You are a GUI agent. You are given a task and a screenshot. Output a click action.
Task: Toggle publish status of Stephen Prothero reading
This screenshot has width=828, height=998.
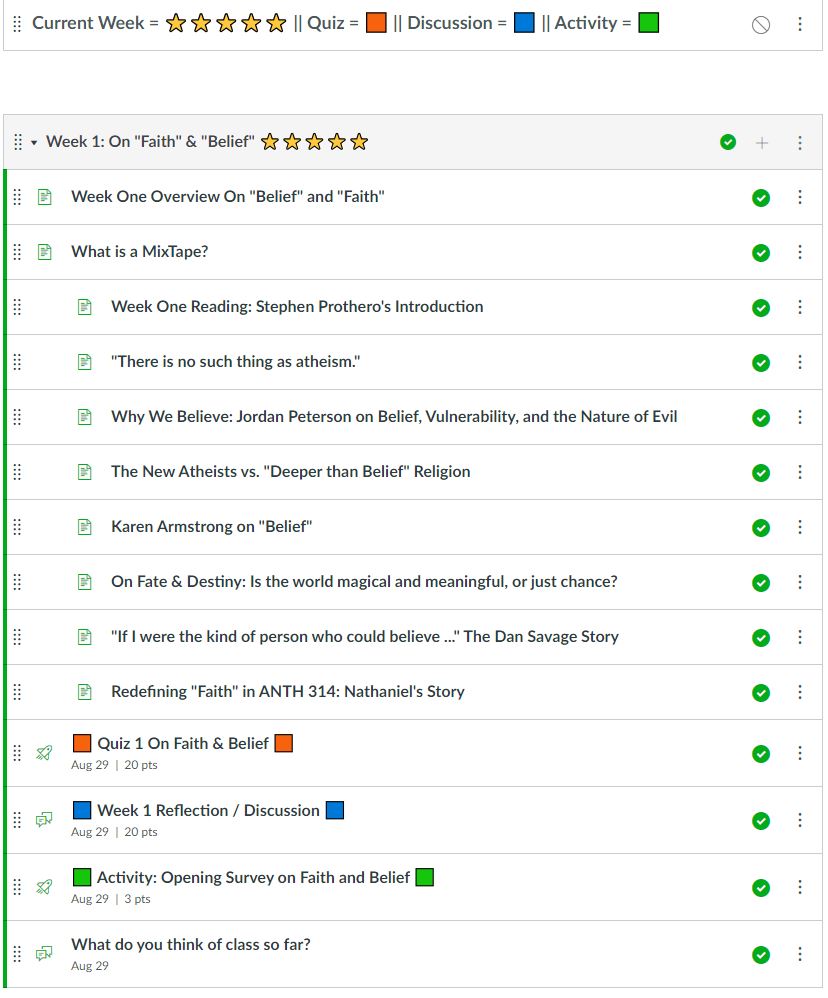761,308
